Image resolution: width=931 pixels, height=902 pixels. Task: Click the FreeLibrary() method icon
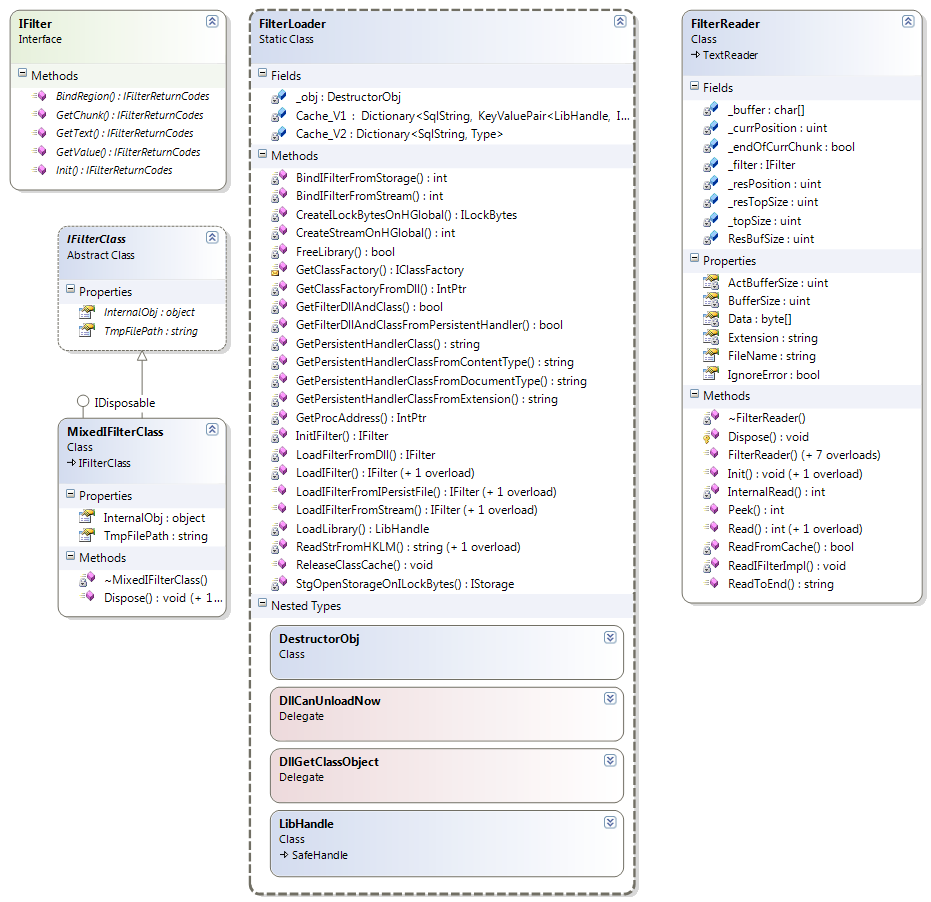pyautogui.click(x=279, y=252)
